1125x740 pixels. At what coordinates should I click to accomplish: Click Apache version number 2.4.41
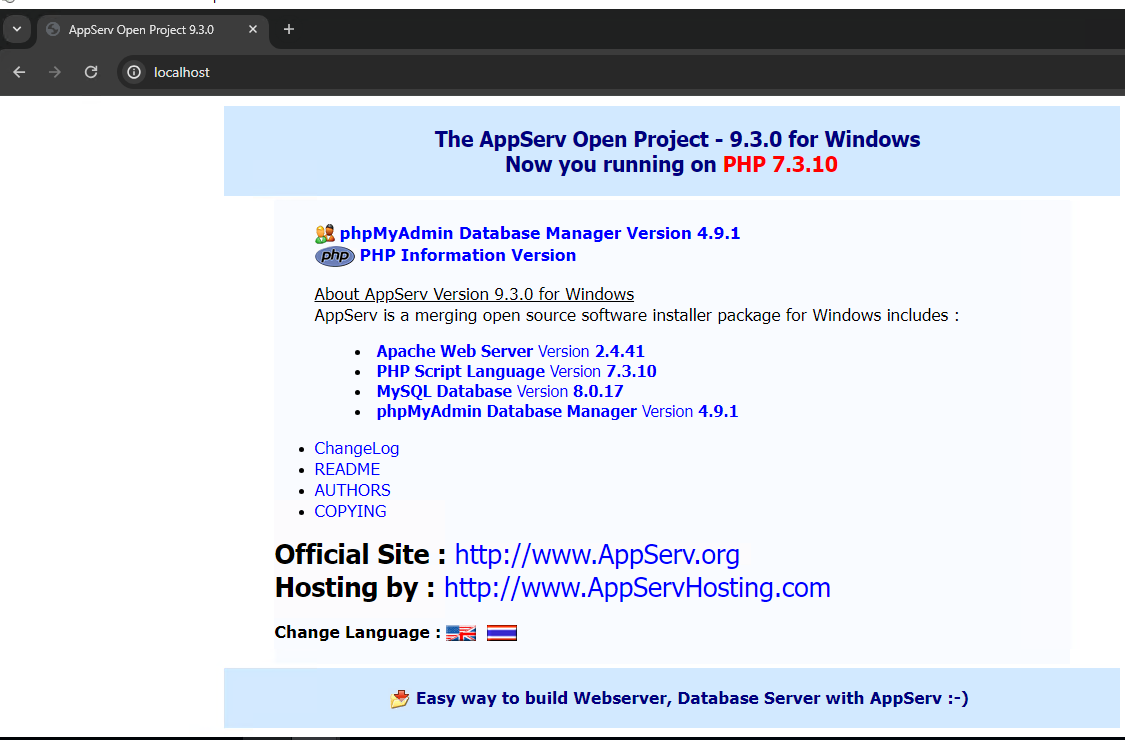pyautogui.click(x=619, y=351)
